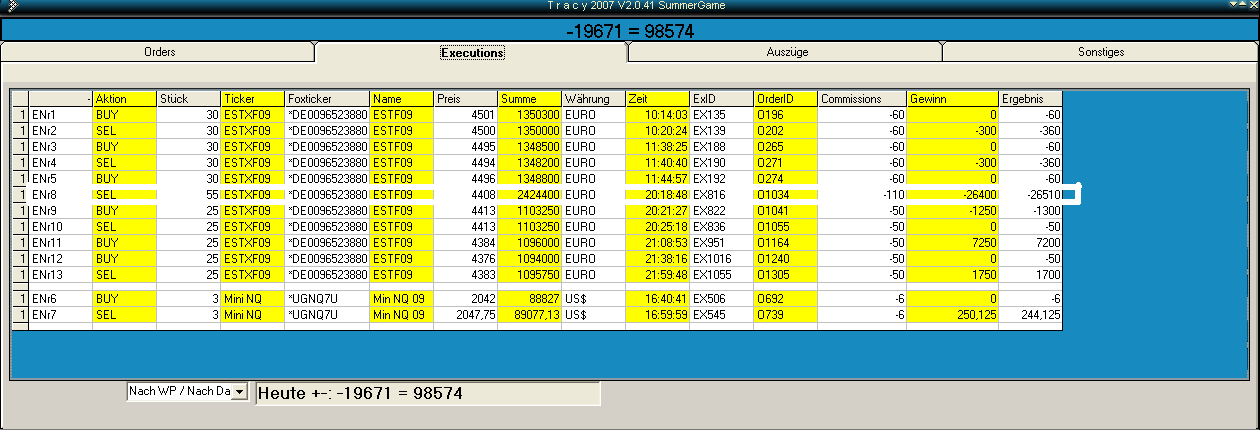
Task: Click the row selector beside ENr1
Action: point(20,115)
